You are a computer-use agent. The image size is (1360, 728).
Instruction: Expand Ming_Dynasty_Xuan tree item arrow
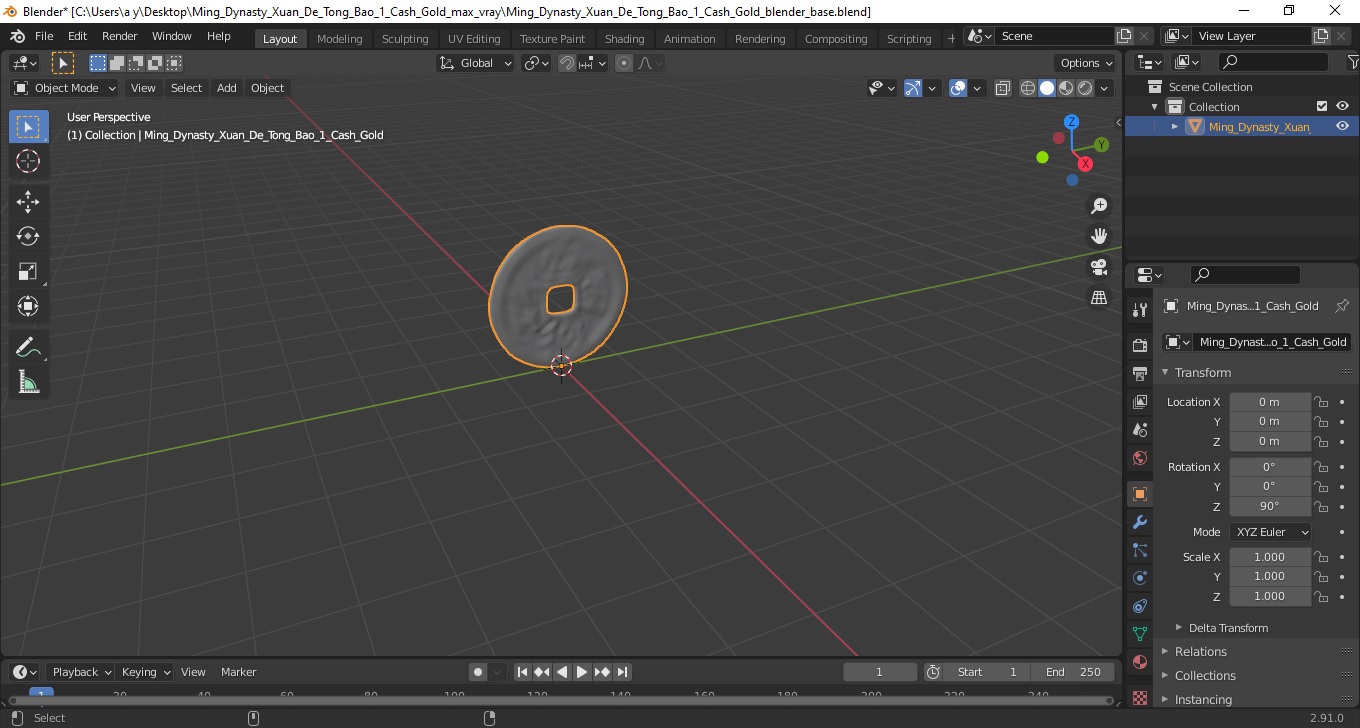tap(1175, 126)
